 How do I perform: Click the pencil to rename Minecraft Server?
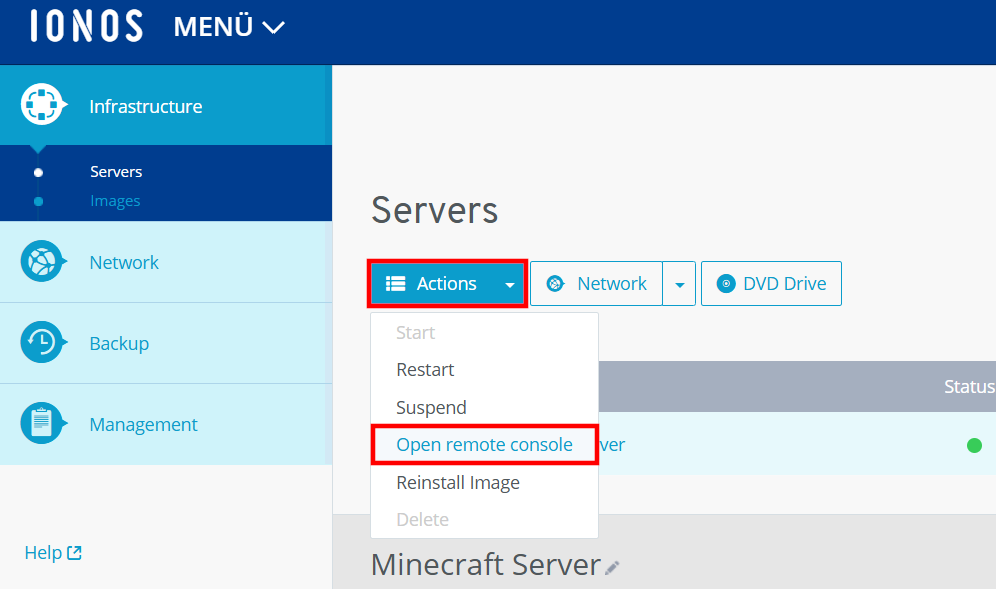coord(612,567)
